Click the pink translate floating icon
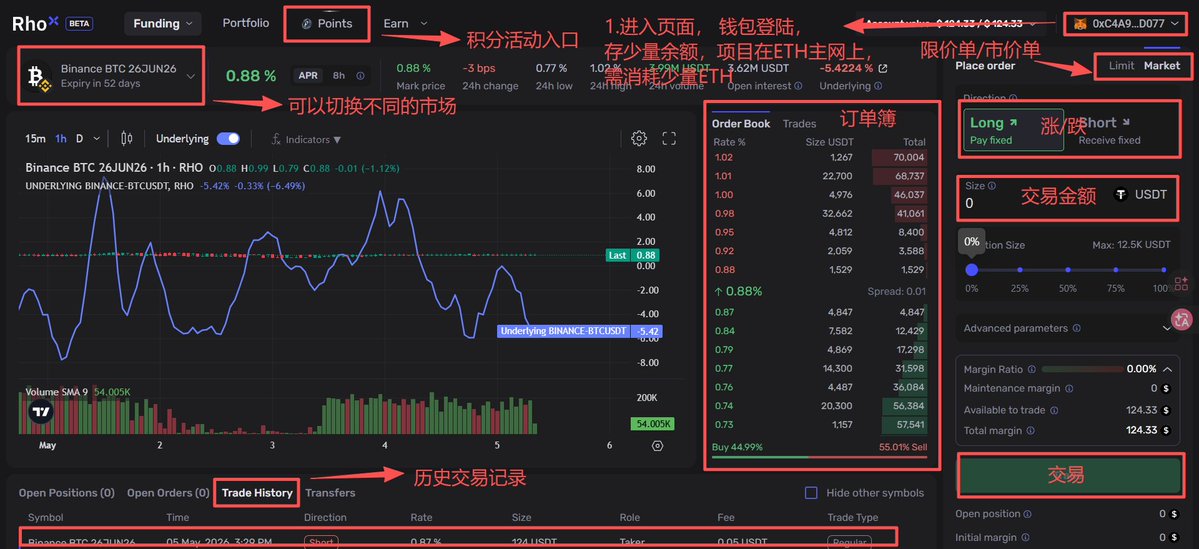This screenshot has width=1199, height=549. [x=1182, y=320]
